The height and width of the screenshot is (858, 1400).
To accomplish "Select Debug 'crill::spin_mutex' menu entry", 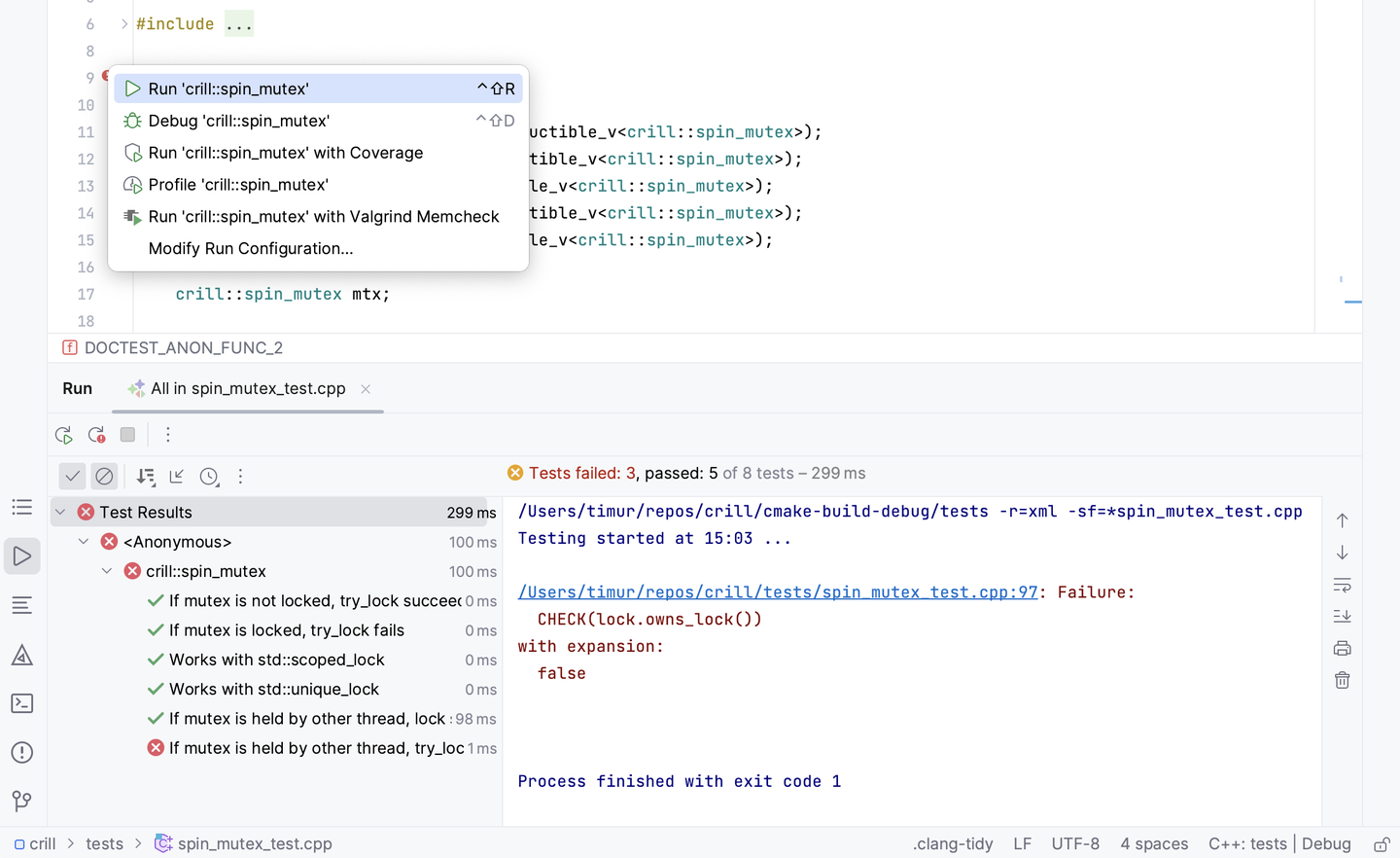I will 239,121.
